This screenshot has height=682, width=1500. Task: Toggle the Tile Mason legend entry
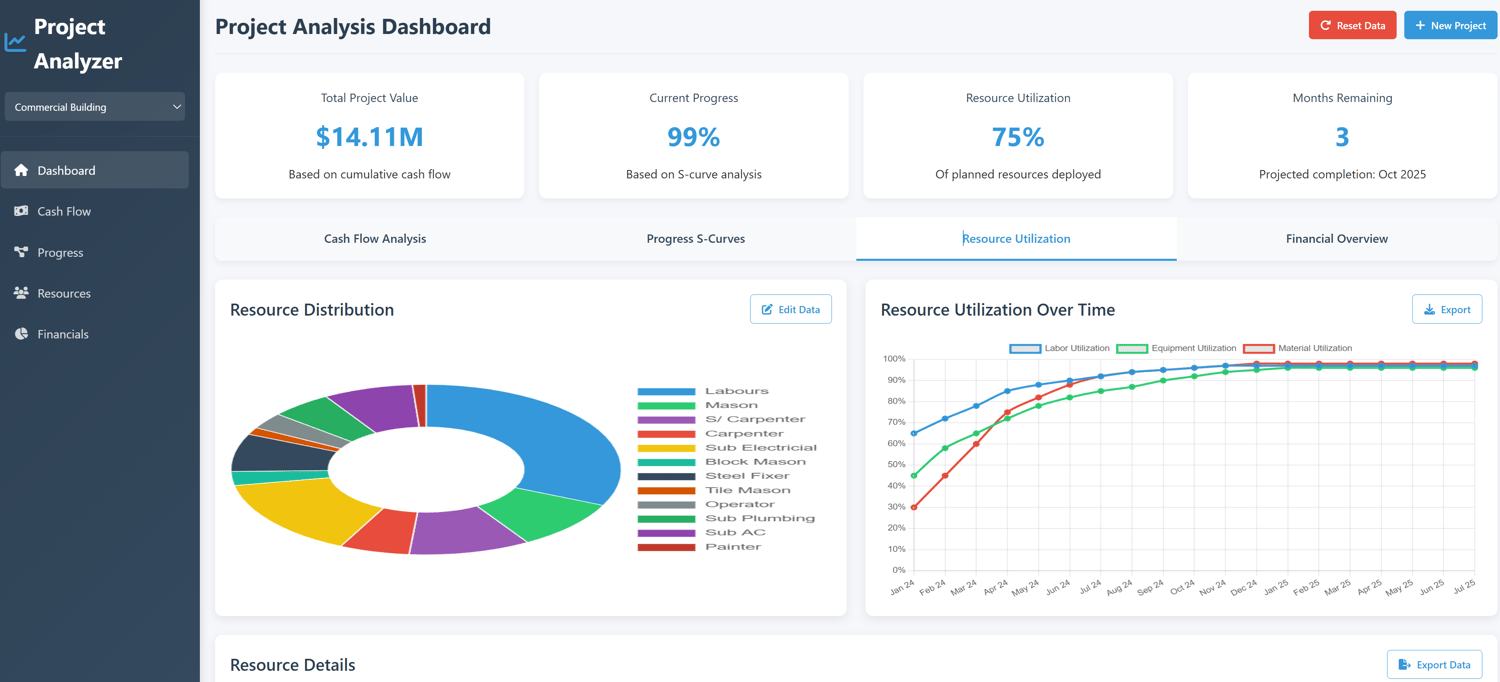(714, 490)
